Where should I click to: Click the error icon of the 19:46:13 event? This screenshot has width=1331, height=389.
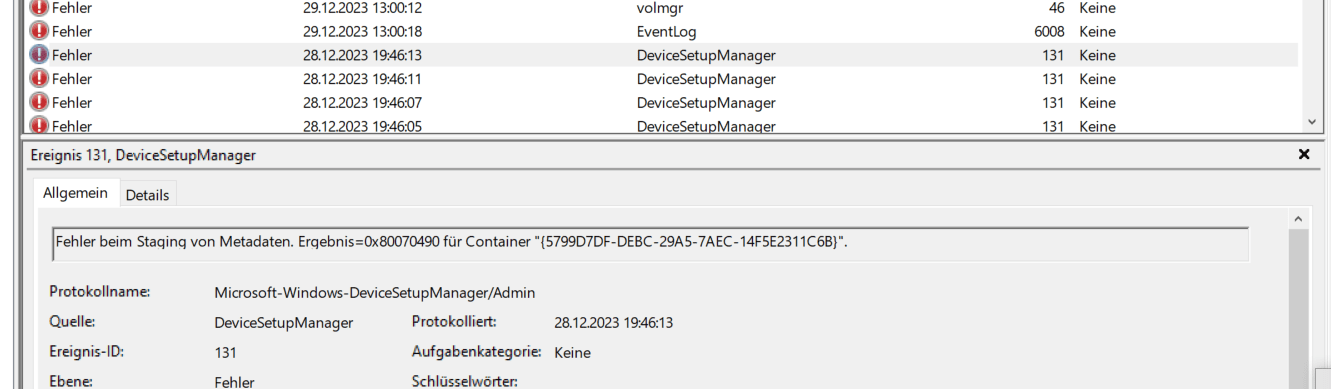click(x=40, y=55)
